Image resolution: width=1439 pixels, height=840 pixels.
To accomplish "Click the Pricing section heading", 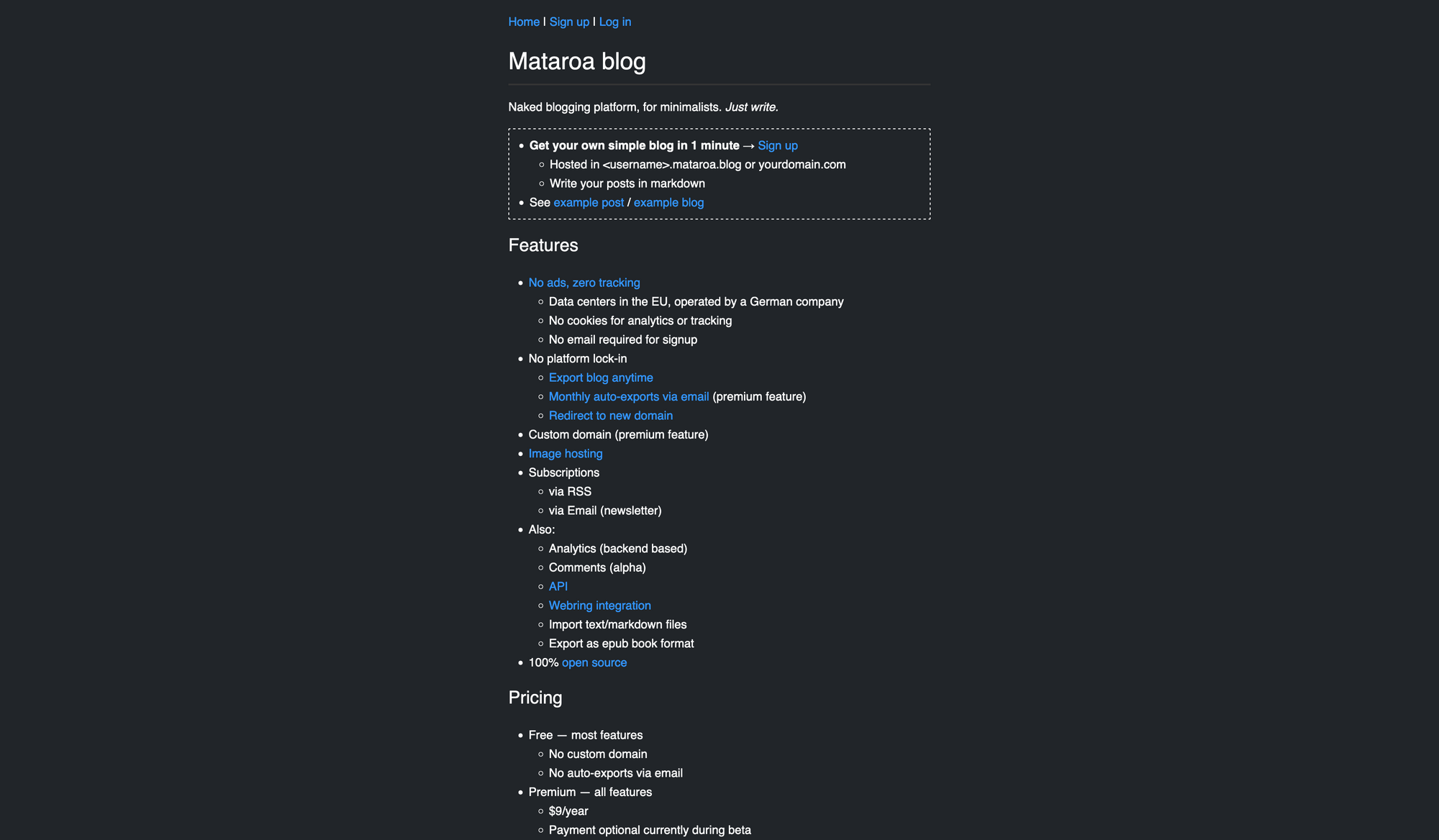I will point(535,698).
